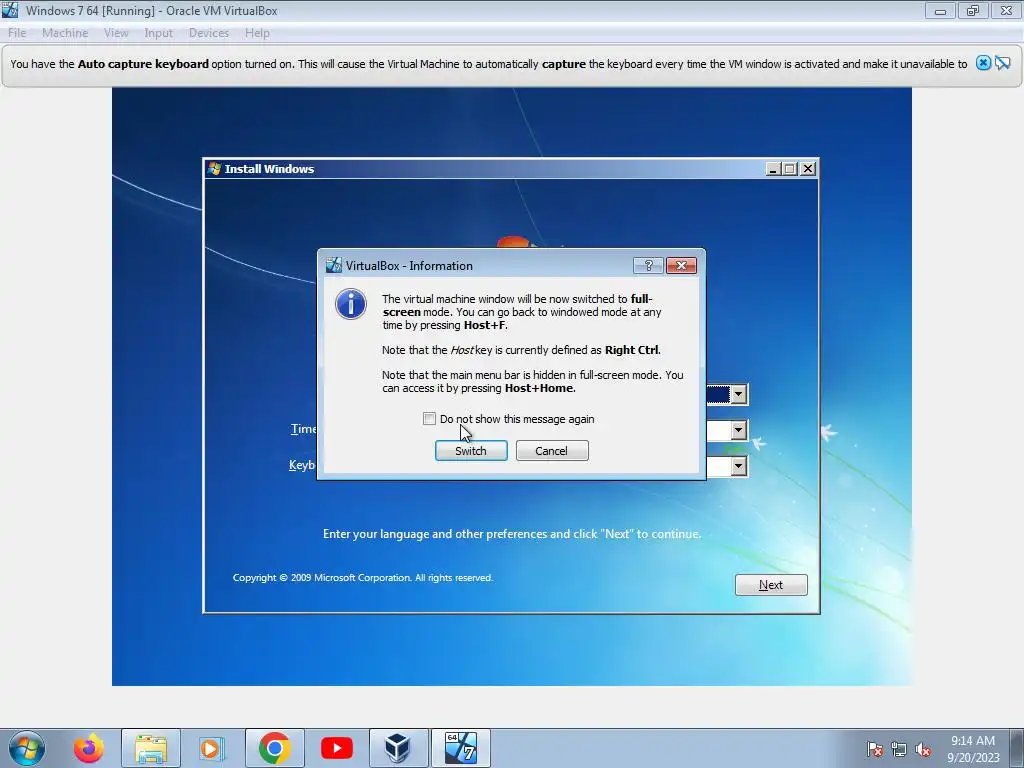Screen dimensions: 1024x768
Task: Switch to Windows 7 VM taskbar icon
Action: [460, 748]
